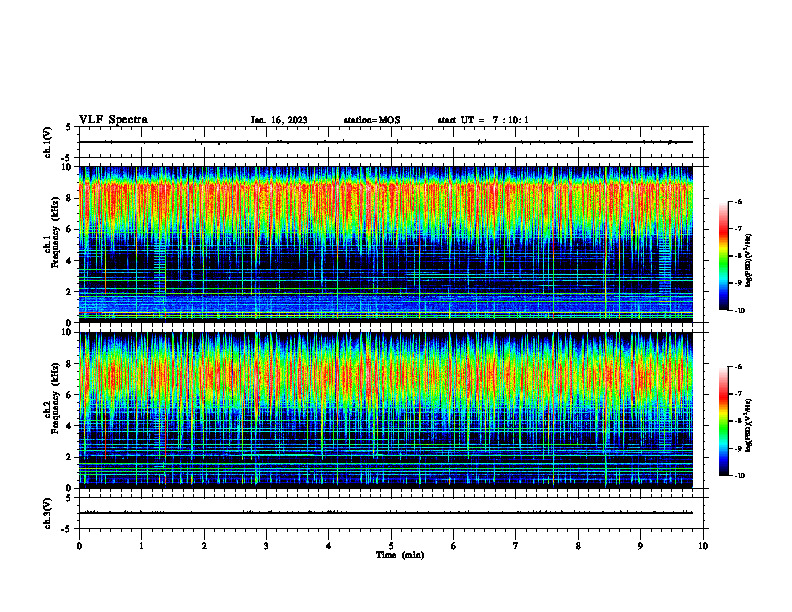The width and height of the screenshot is (792, 612).
Task: Click the ch.1 spectrogram panel
Action: (386, 244)
